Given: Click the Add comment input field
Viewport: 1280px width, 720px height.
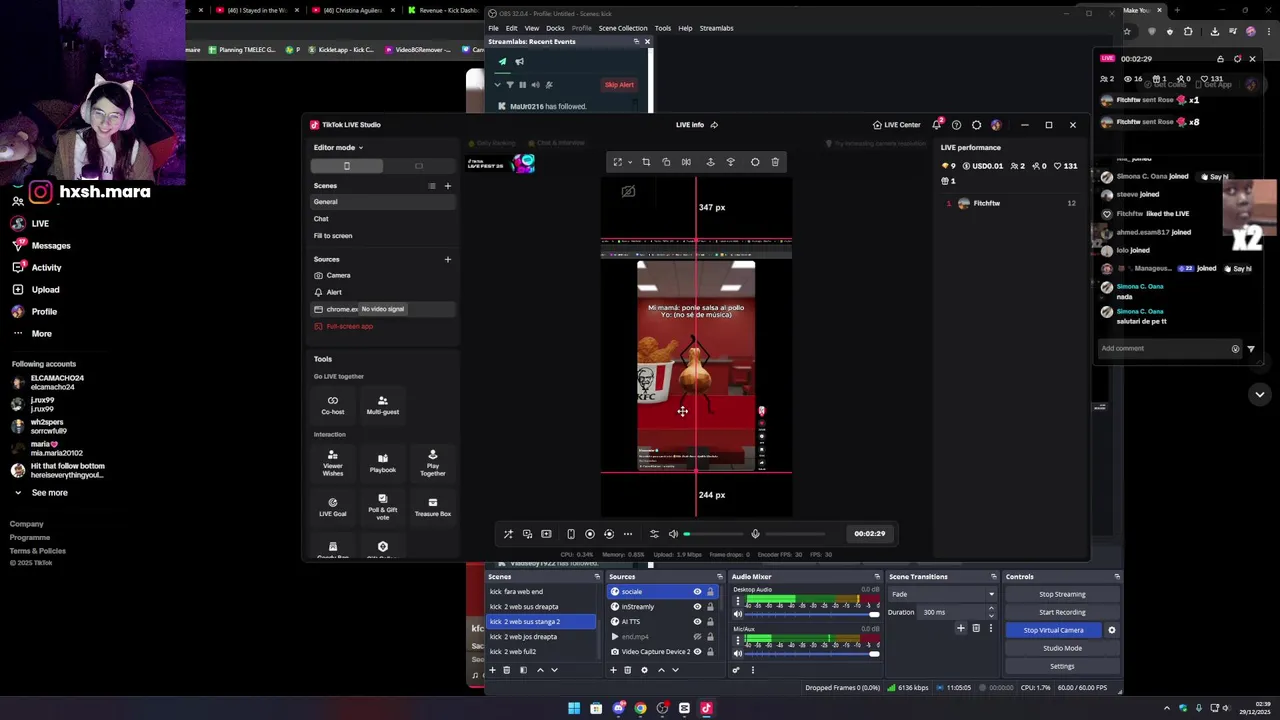Looking at the screenshot, I should pyautogui.click(x=1168, y=349).
